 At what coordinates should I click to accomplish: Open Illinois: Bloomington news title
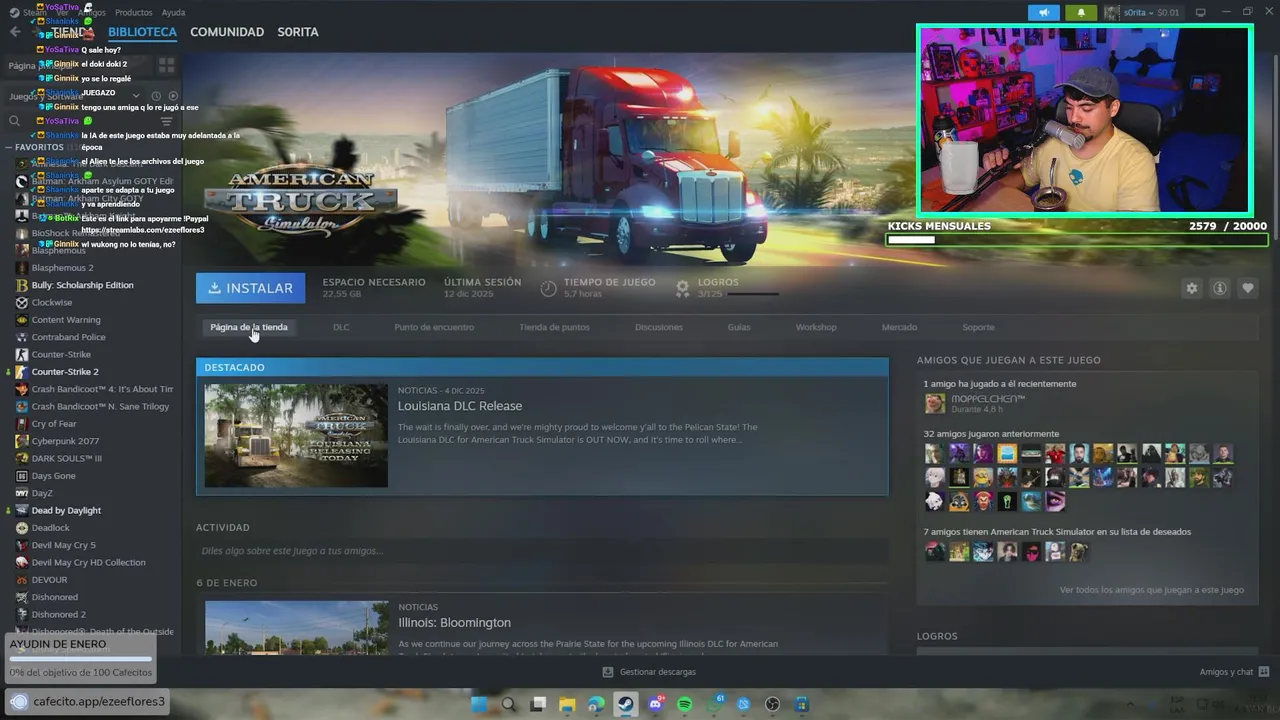[x=454, y=623]
